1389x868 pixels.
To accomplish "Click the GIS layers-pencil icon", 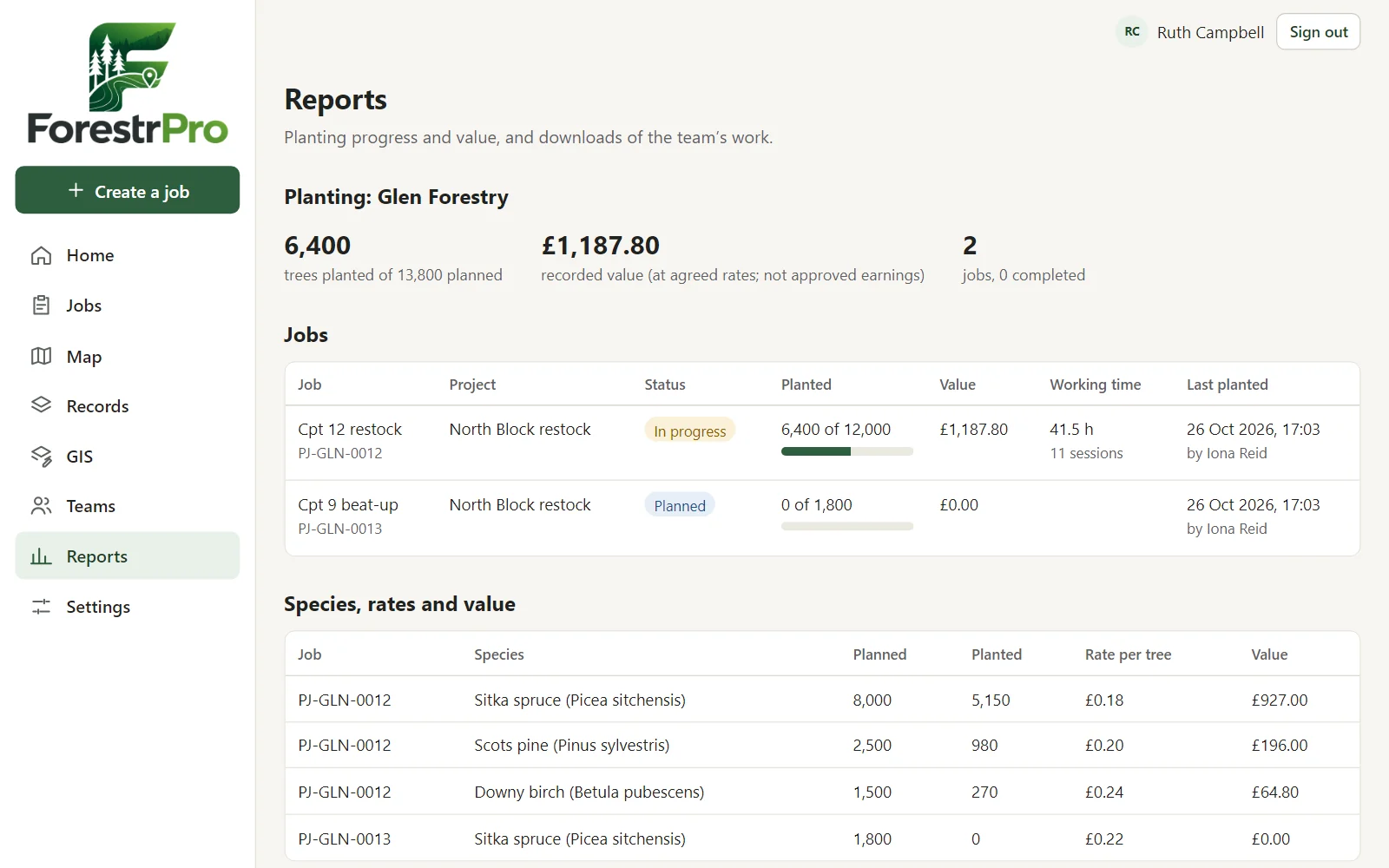I will 41,456.
